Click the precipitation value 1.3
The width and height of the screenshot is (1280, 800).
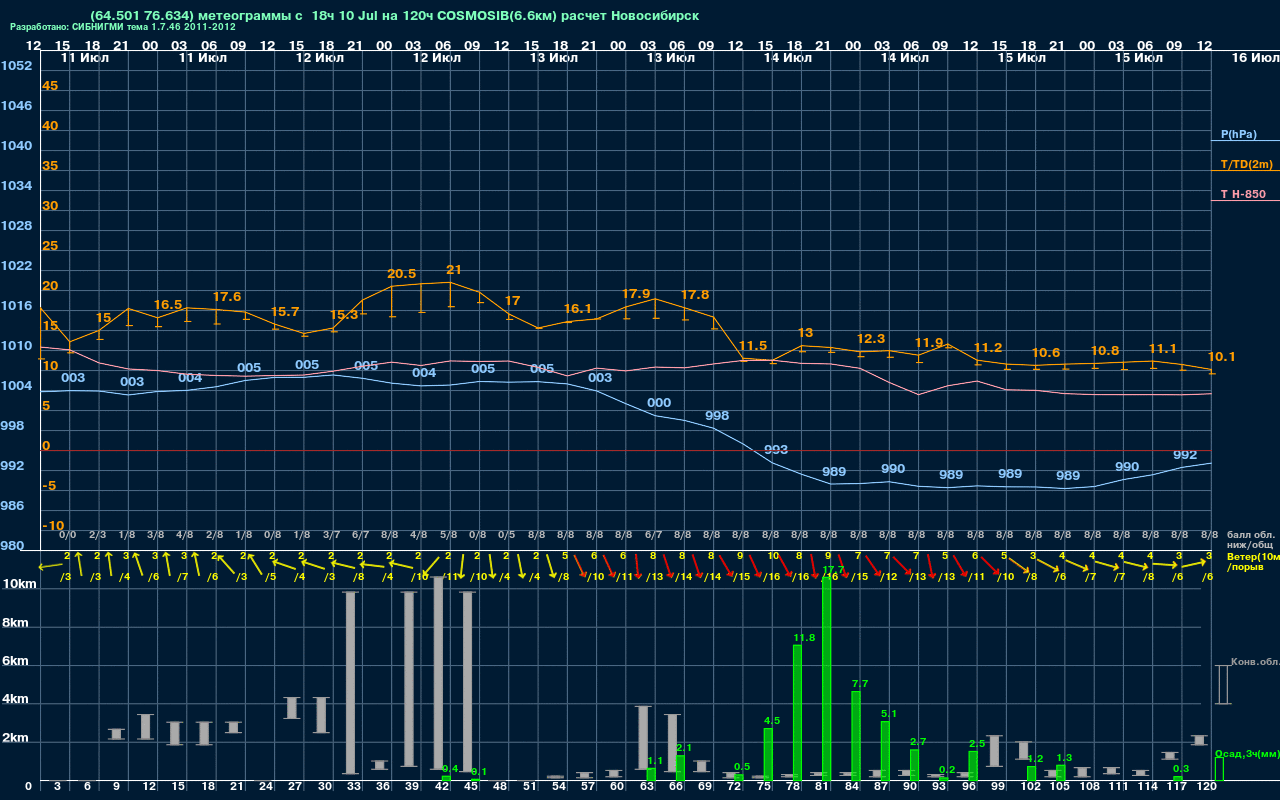click(1064, 757)
